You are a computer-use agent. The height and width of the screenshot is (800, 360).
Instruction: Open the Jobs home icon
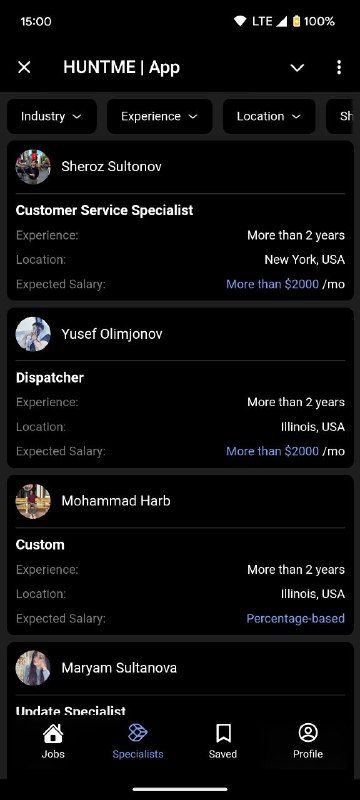coord(53,734)
